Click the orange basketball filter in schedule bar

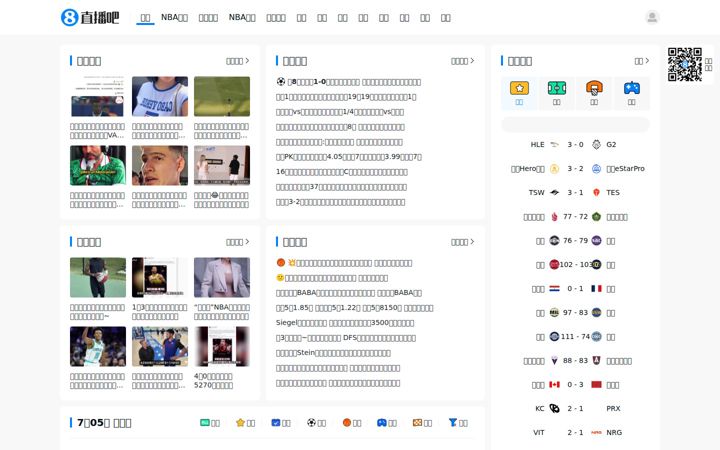tap(347, 422)
